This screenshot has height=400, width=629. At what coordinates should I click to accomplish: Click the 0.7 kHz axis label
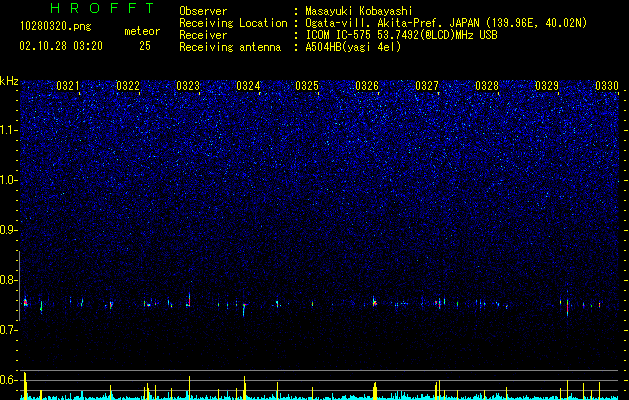(x=9, y=330)
